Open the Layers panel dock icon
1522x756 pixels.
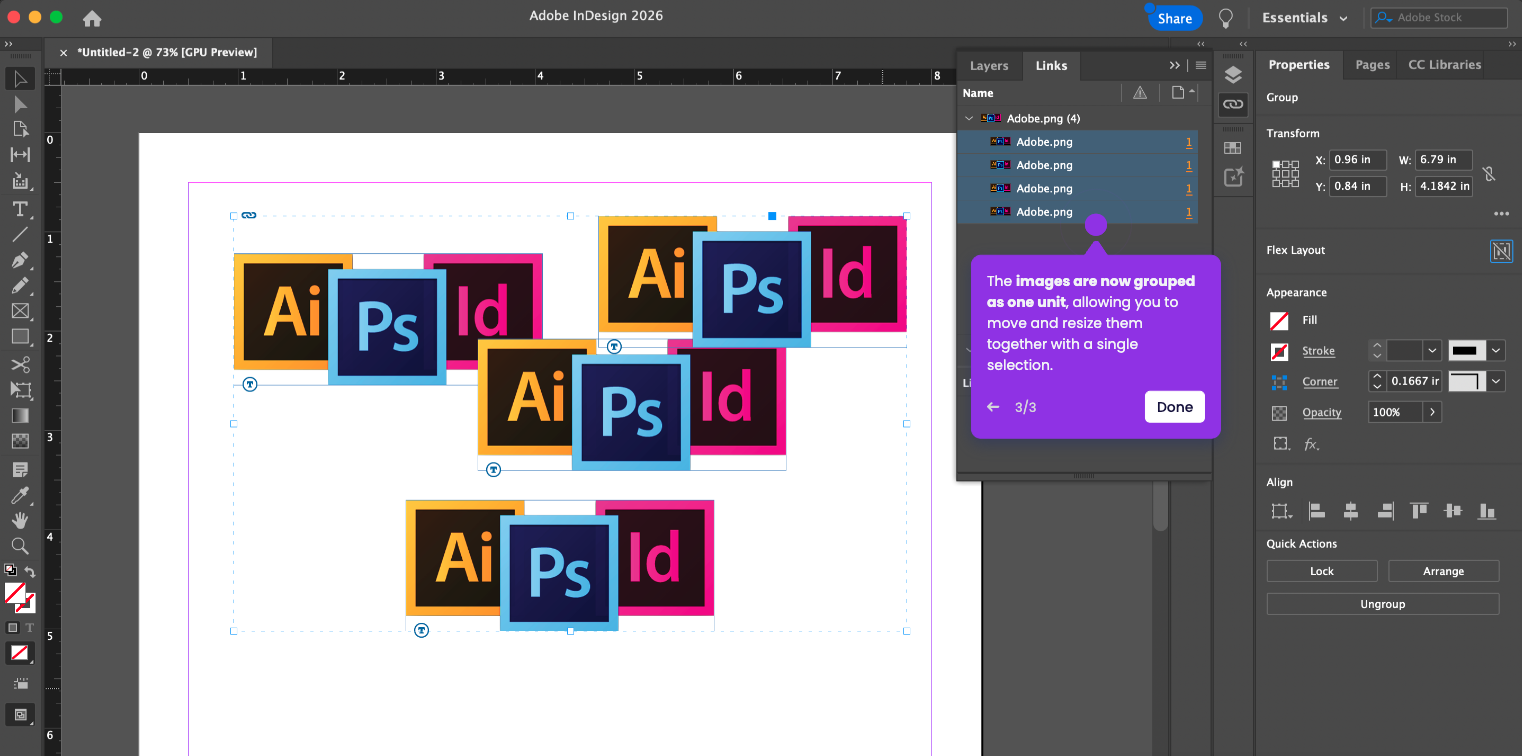(1233, 76)
